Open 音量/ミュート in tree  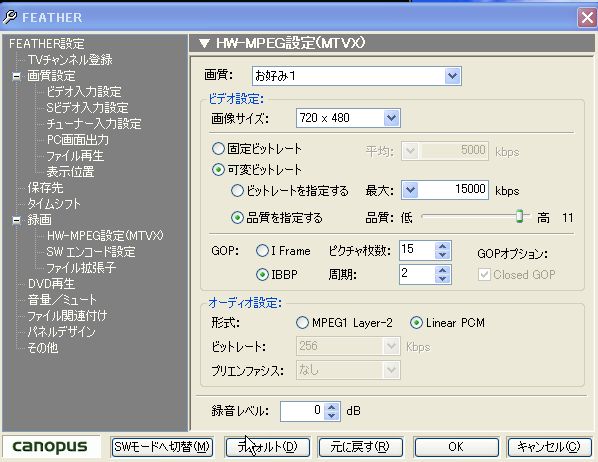coord(62,300)
